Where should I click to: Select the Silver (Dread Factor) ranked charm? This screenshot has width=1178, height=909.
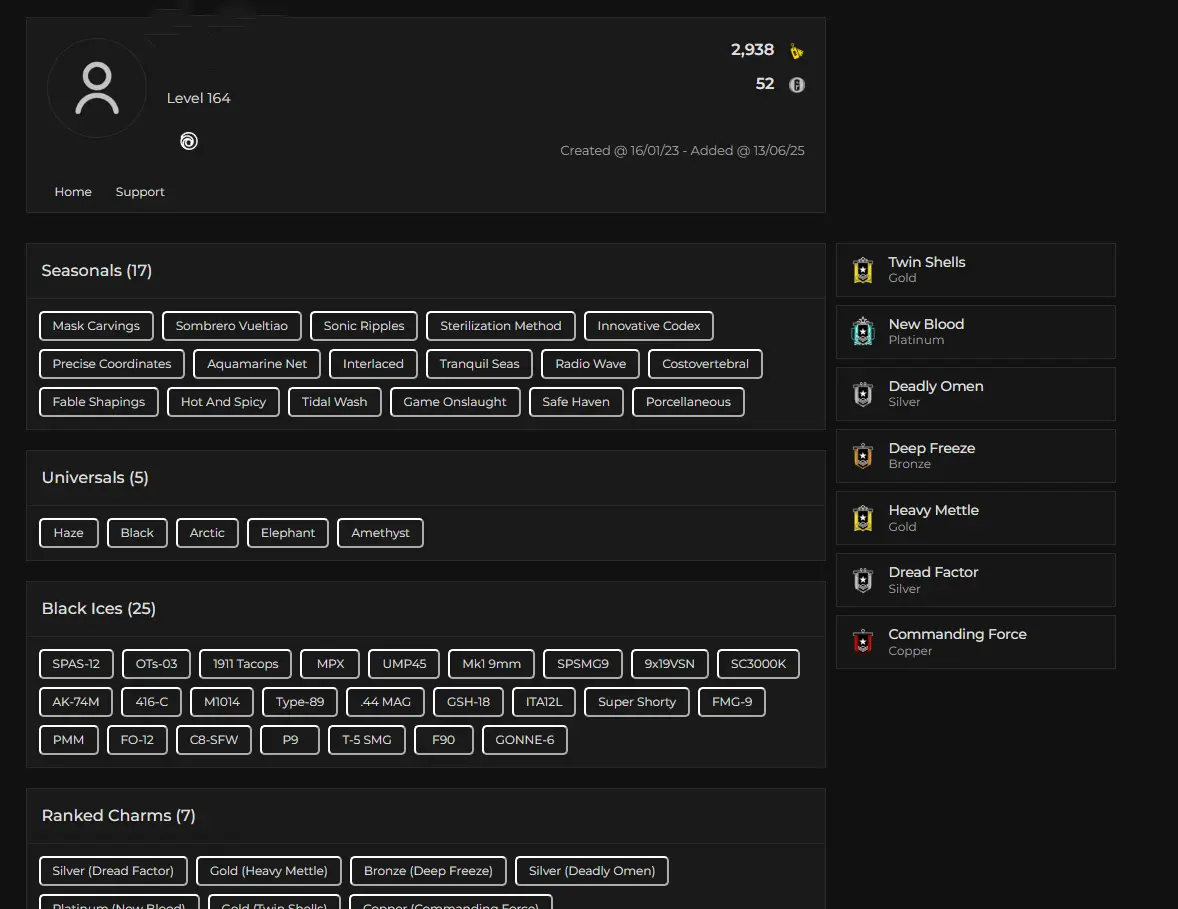click(113, 871)
